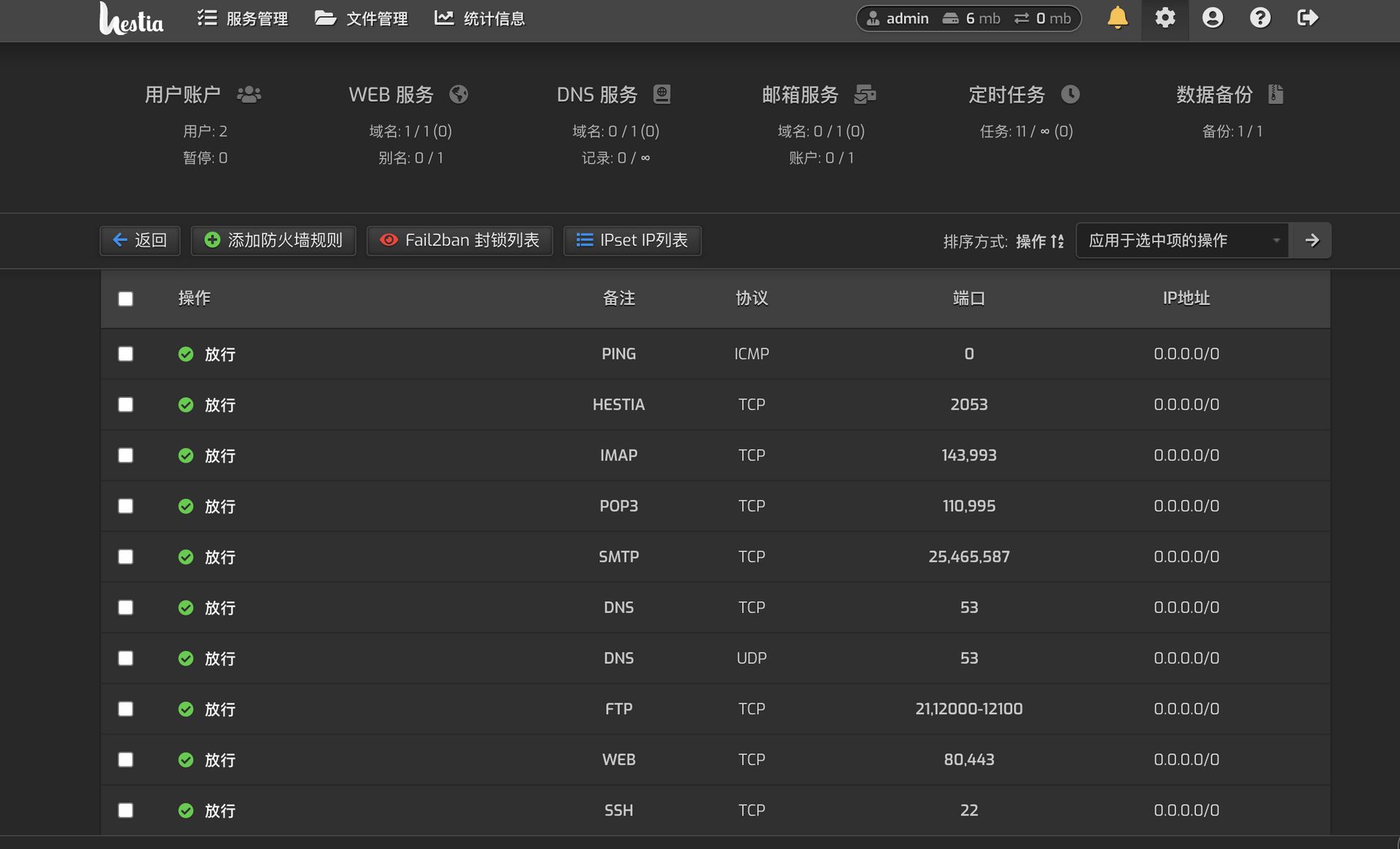Click the 定时任务 clock icon
Screen dimensions: 1400x849
1070,94
